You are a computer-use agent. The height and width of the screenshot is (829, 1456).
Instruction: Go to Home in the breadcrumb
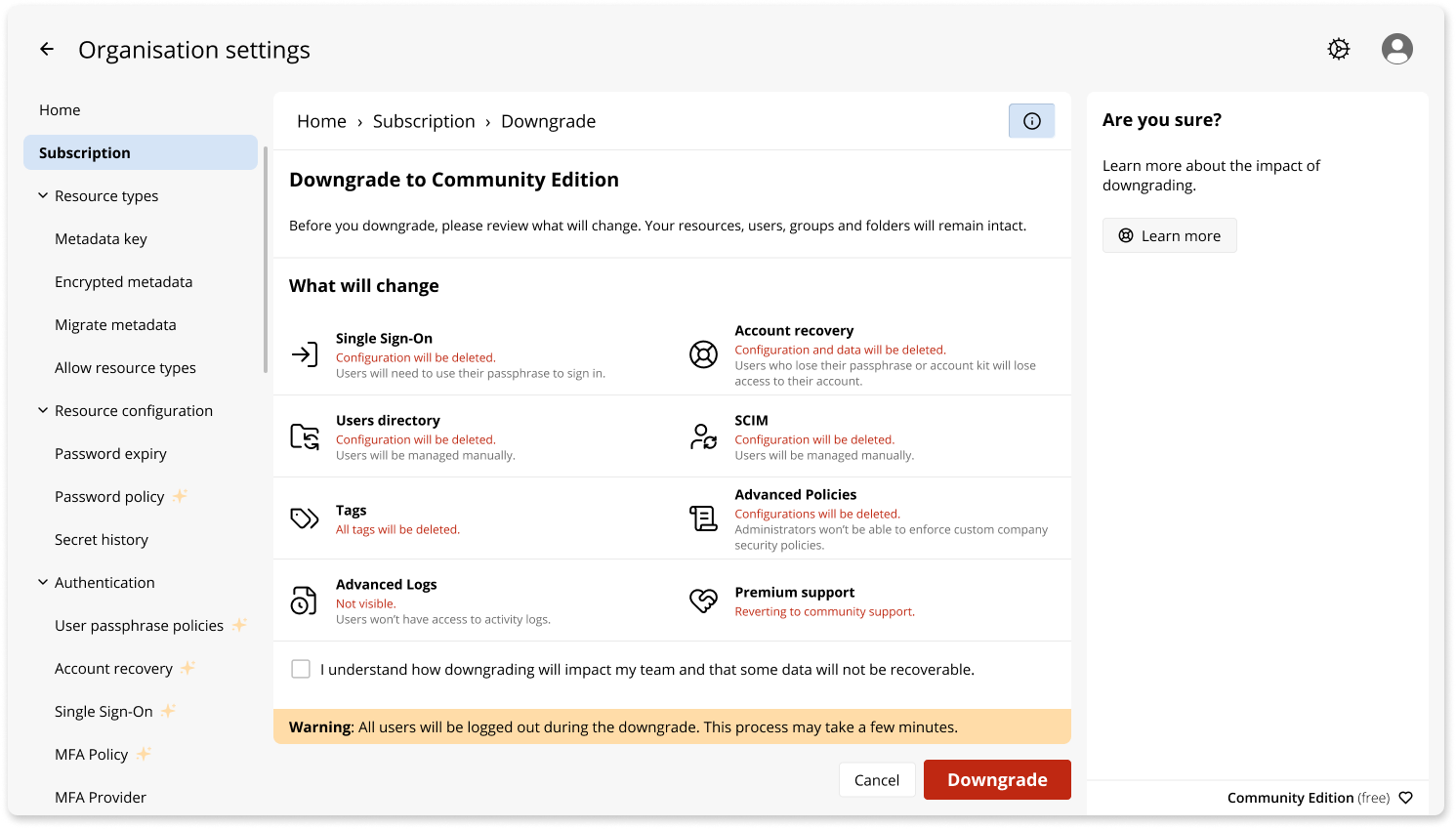point(321,121)
